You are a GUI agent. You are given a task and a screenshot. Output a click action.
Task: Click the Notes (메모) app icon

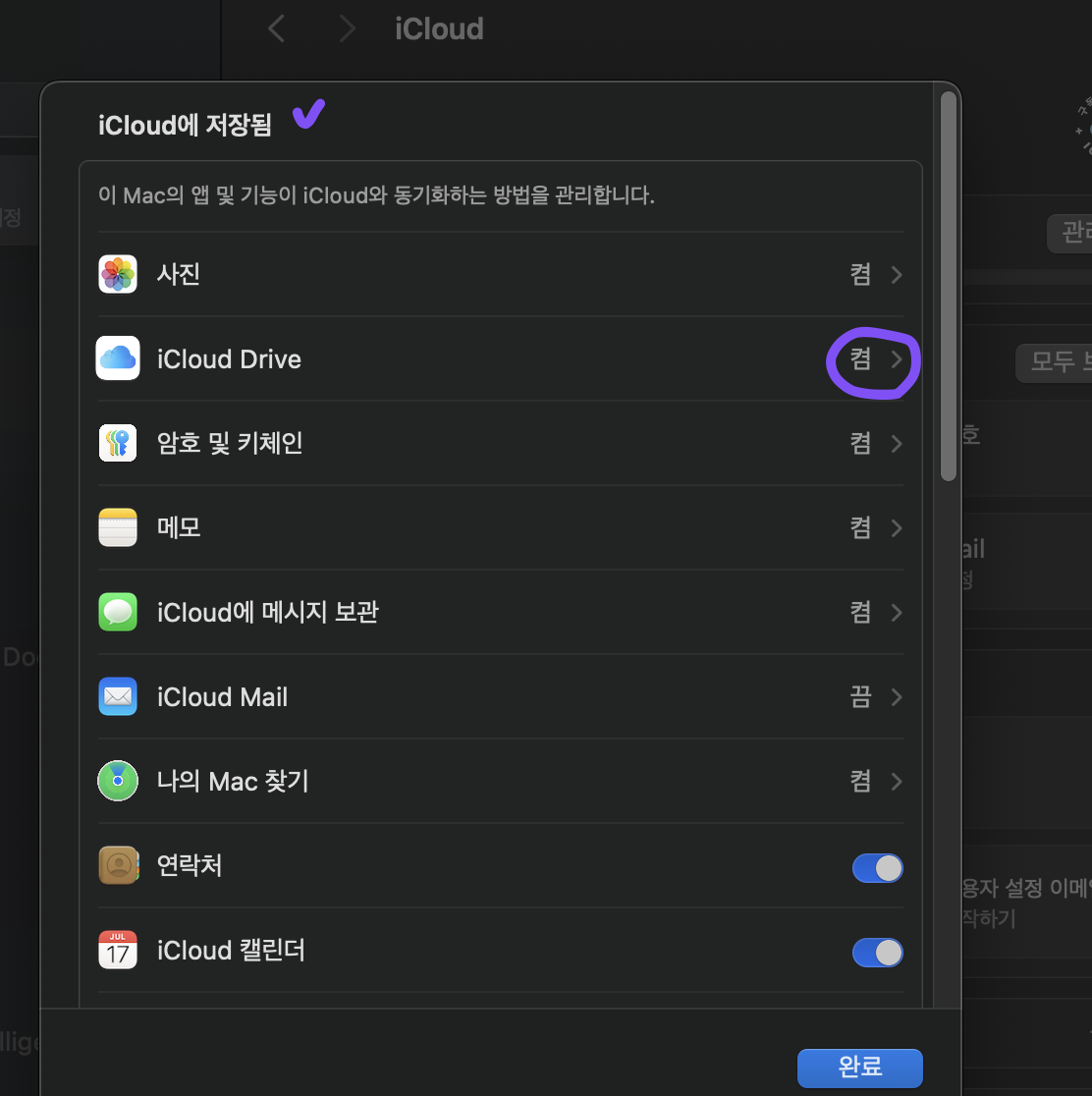click(118, 527)
